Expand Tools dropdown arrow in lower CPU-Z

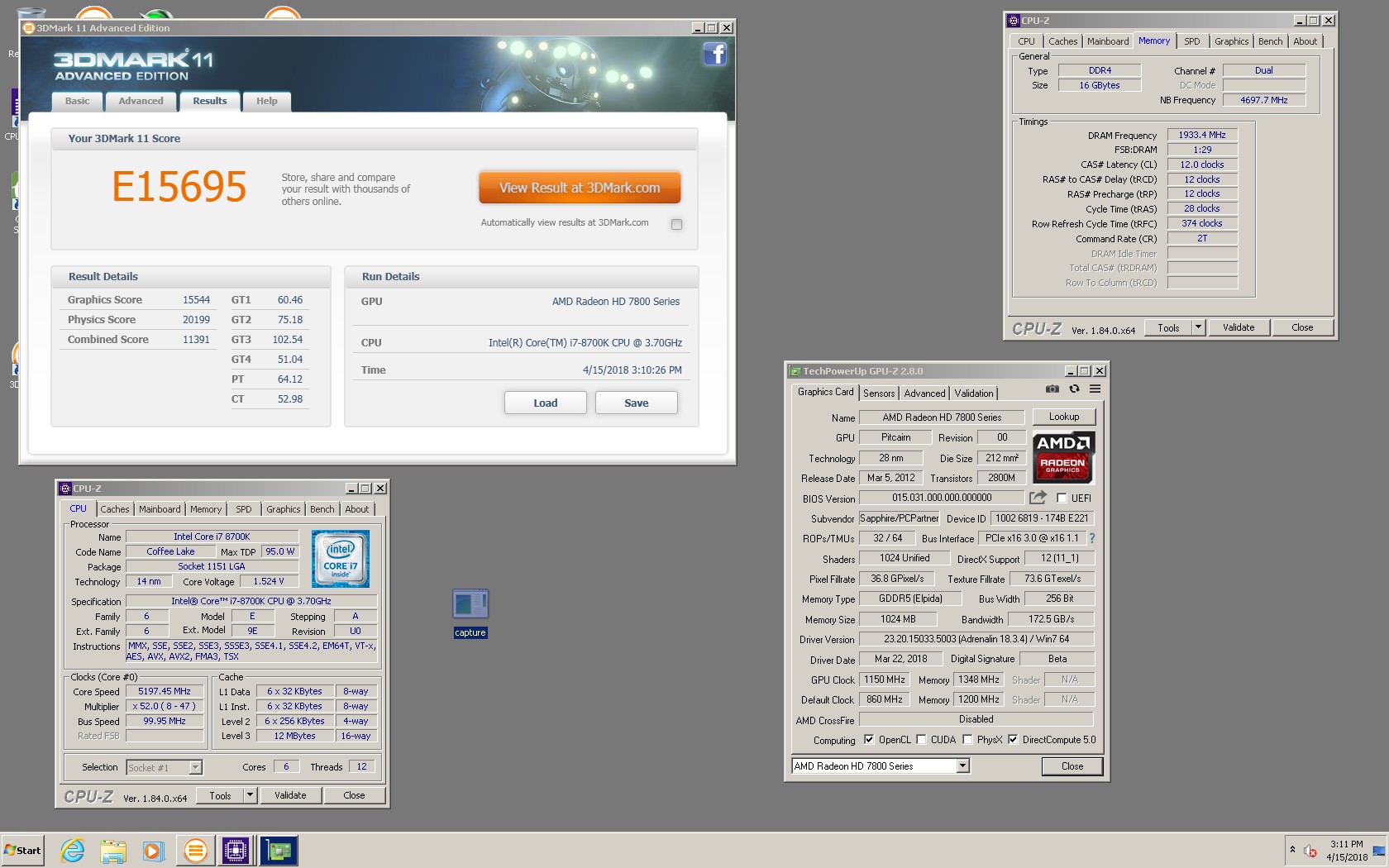point(250,795)
